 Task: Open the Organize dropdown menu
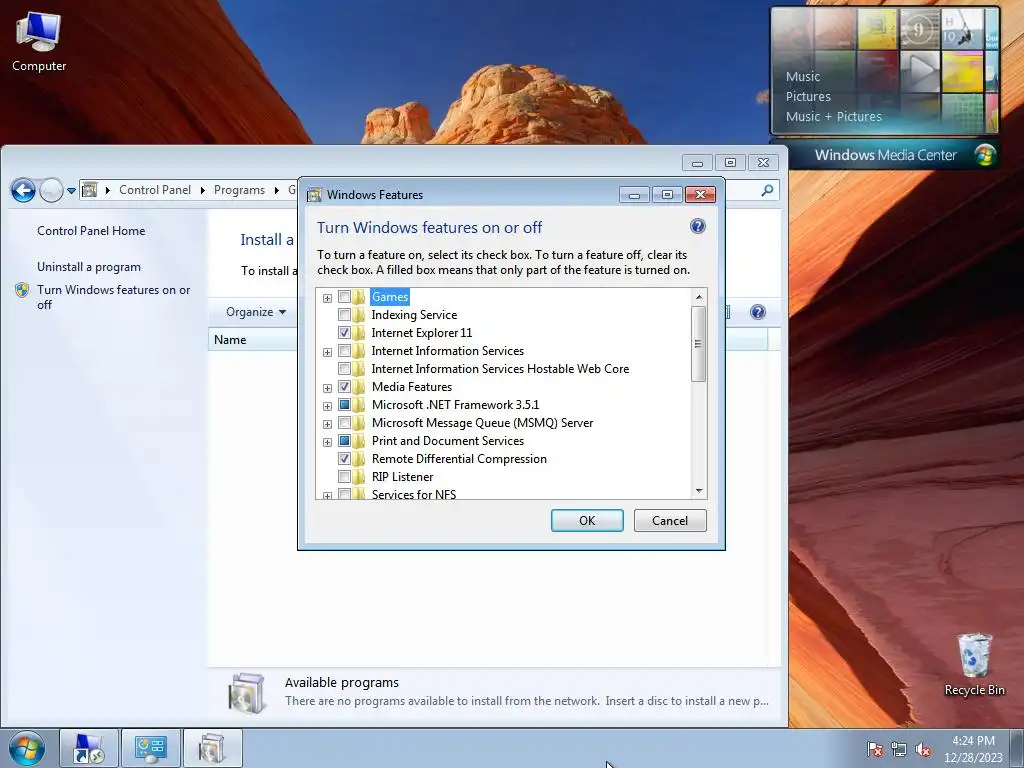(x=255, y=312)
